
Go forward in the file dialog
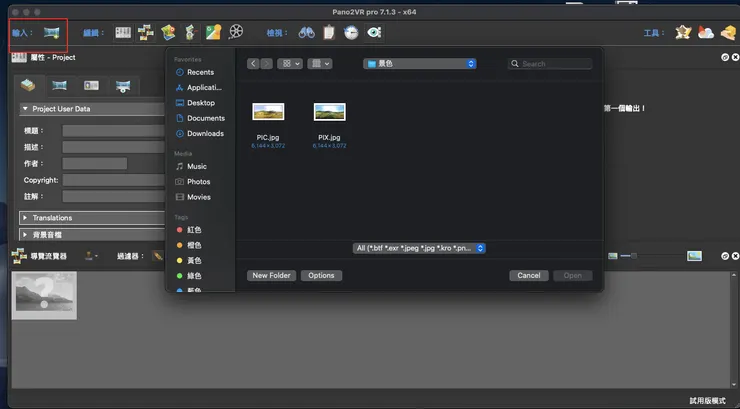click(x=266, y=64)
